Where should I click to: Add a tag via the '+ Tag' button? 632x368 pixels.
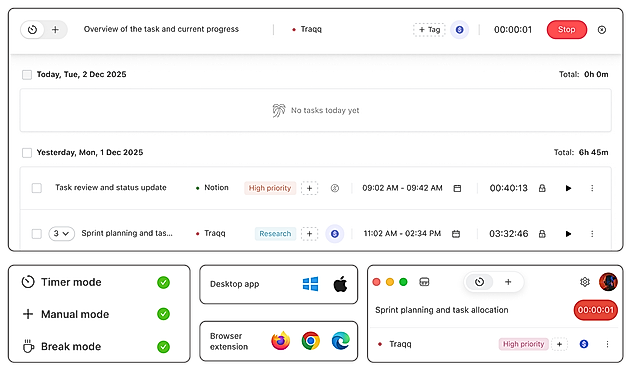pos(429,29)
